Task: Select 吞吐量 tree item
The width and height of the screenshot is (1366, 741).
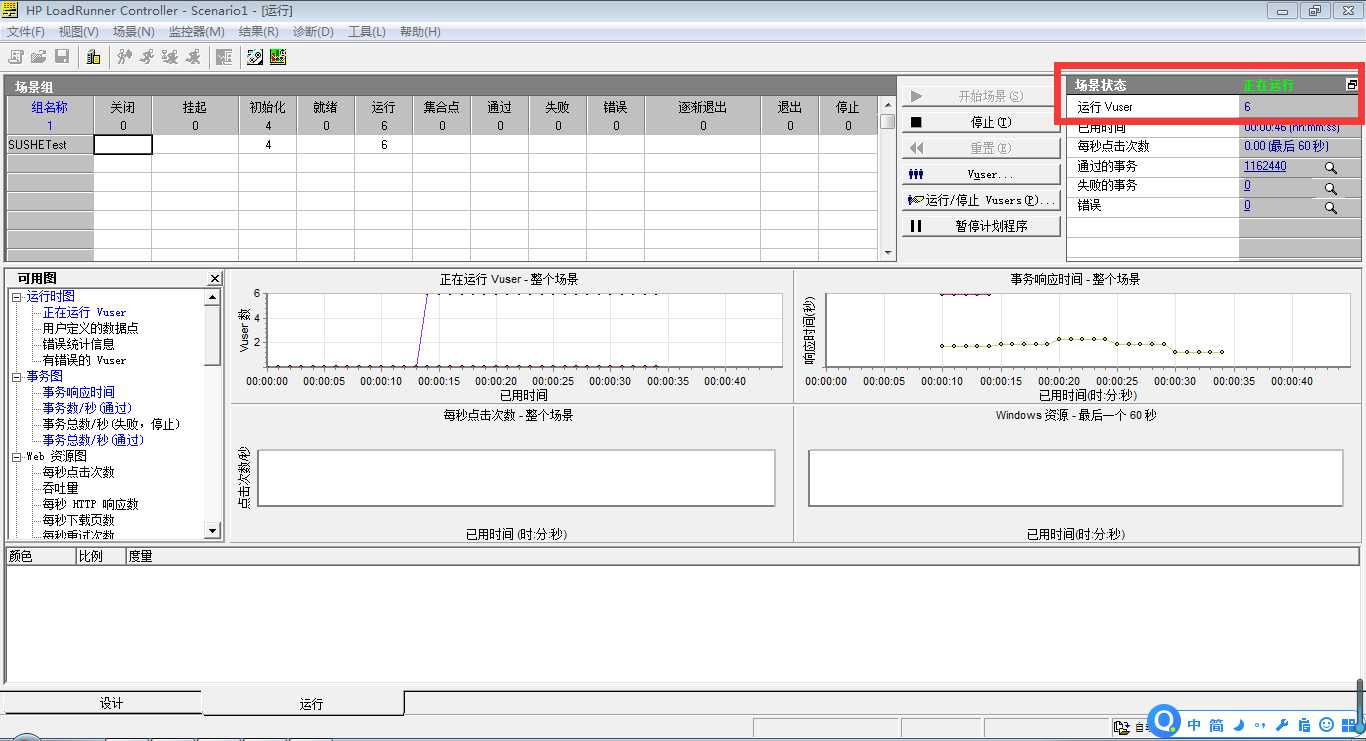Action: point(60,488)
